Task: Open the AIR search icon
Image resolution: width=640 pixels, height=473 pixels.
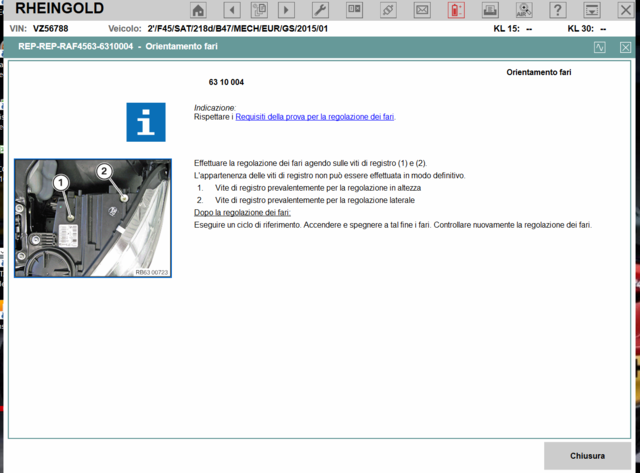Action: 523,10
